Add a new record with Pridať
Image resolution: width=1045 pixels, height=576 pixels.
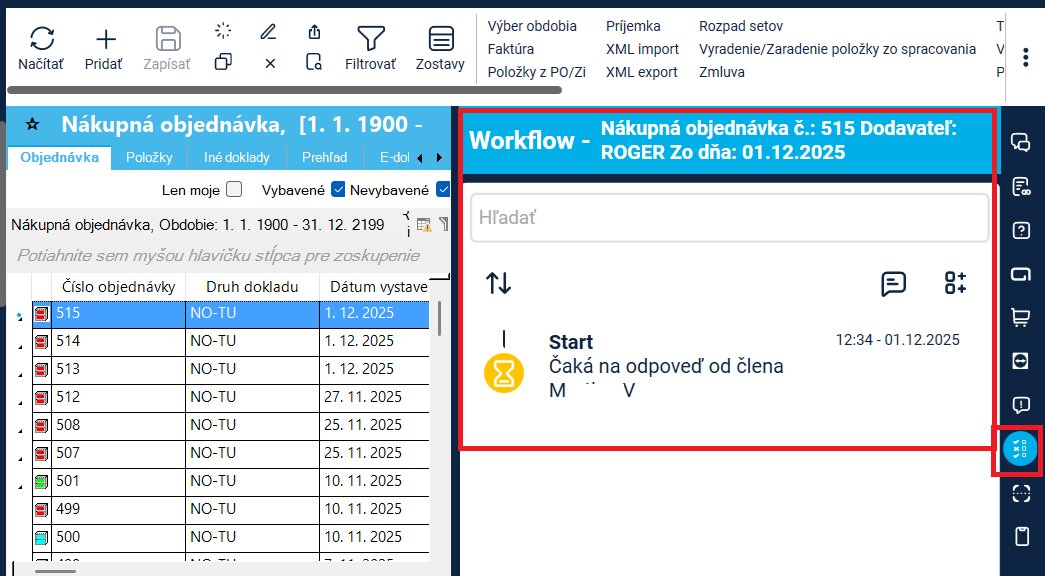click(x=105, y=40)
